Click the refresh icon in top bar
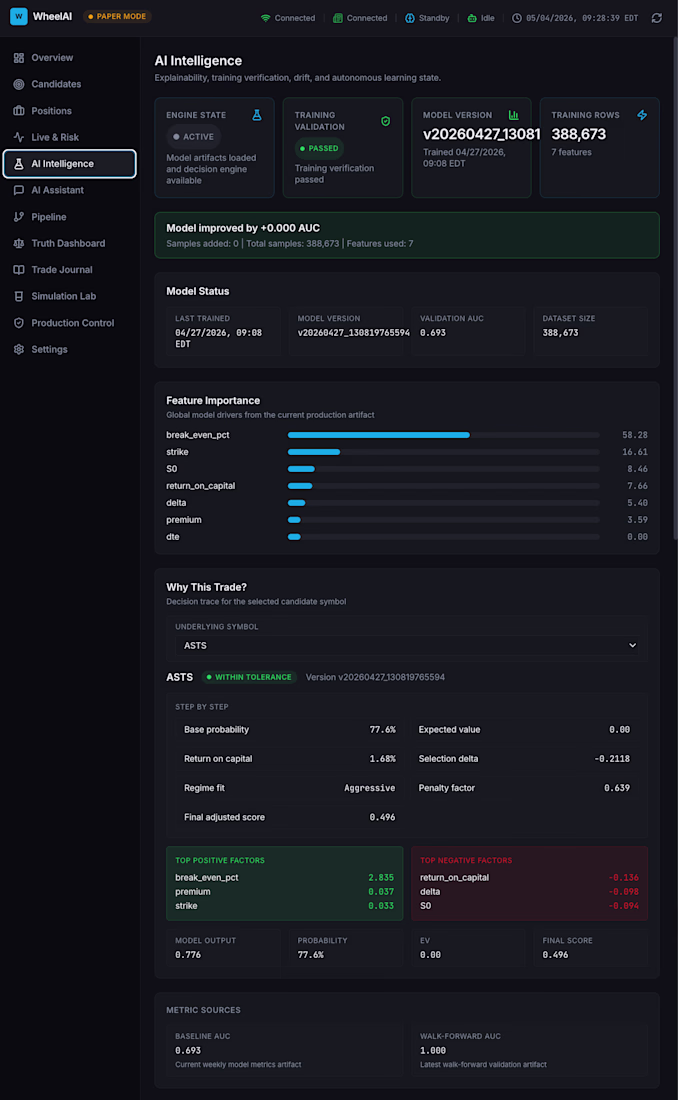 [x=656, y=18]
